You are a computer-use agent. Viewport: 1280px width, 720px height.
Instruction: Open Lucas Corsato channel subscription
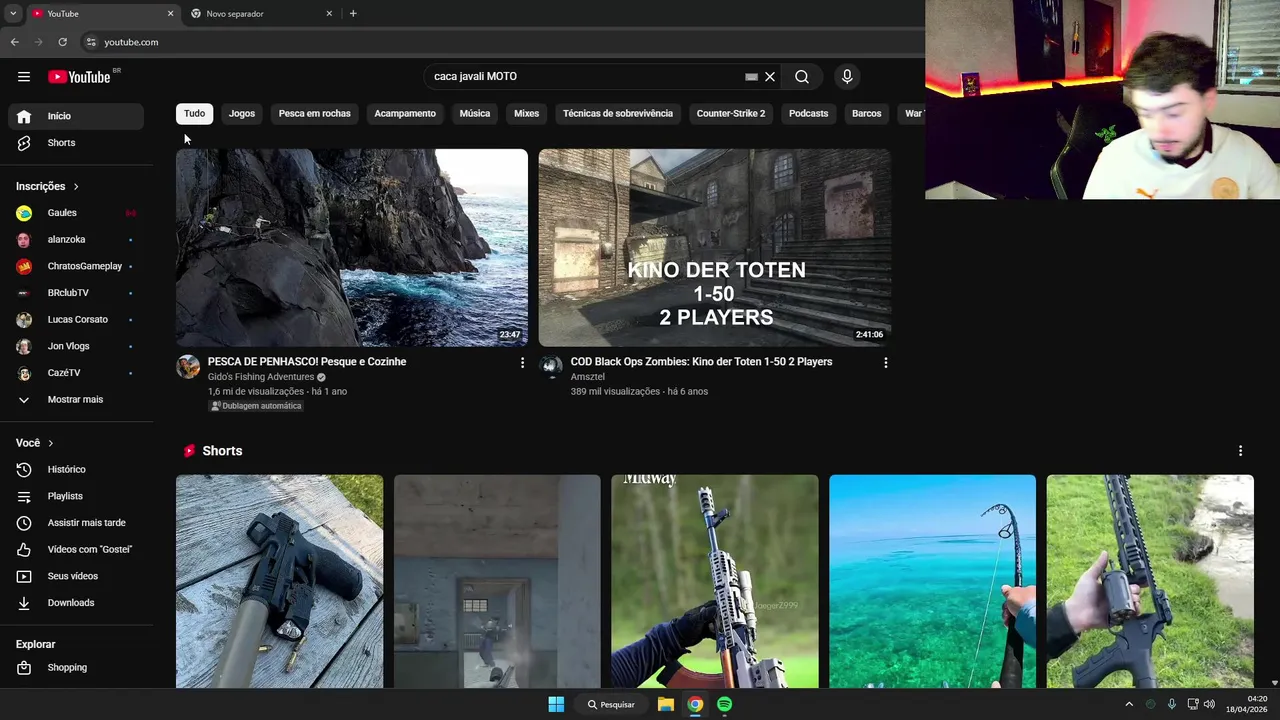tap(76, 320)
